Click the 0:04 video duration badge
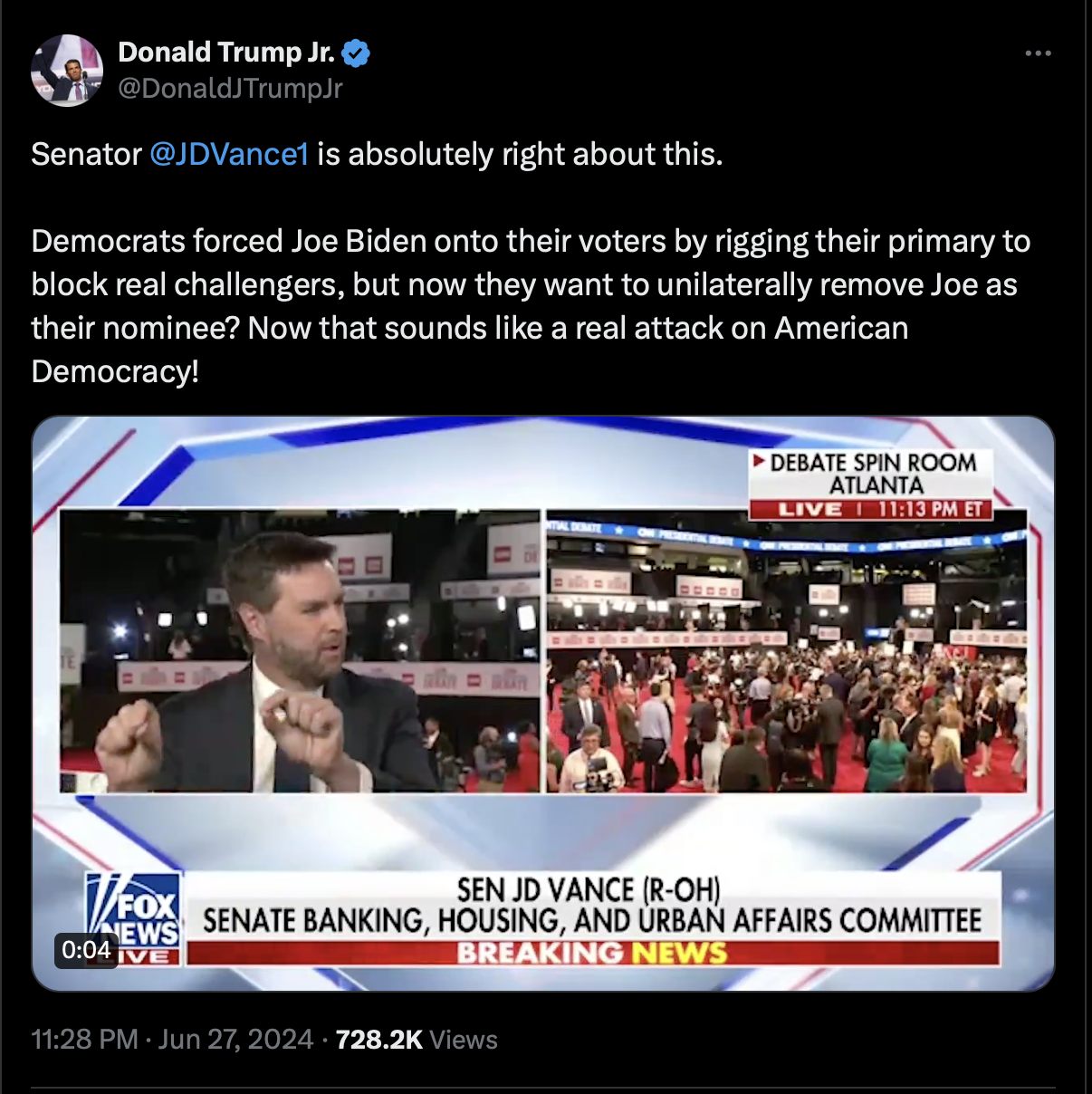The image size is (1092, 1094). click(86, 950)
